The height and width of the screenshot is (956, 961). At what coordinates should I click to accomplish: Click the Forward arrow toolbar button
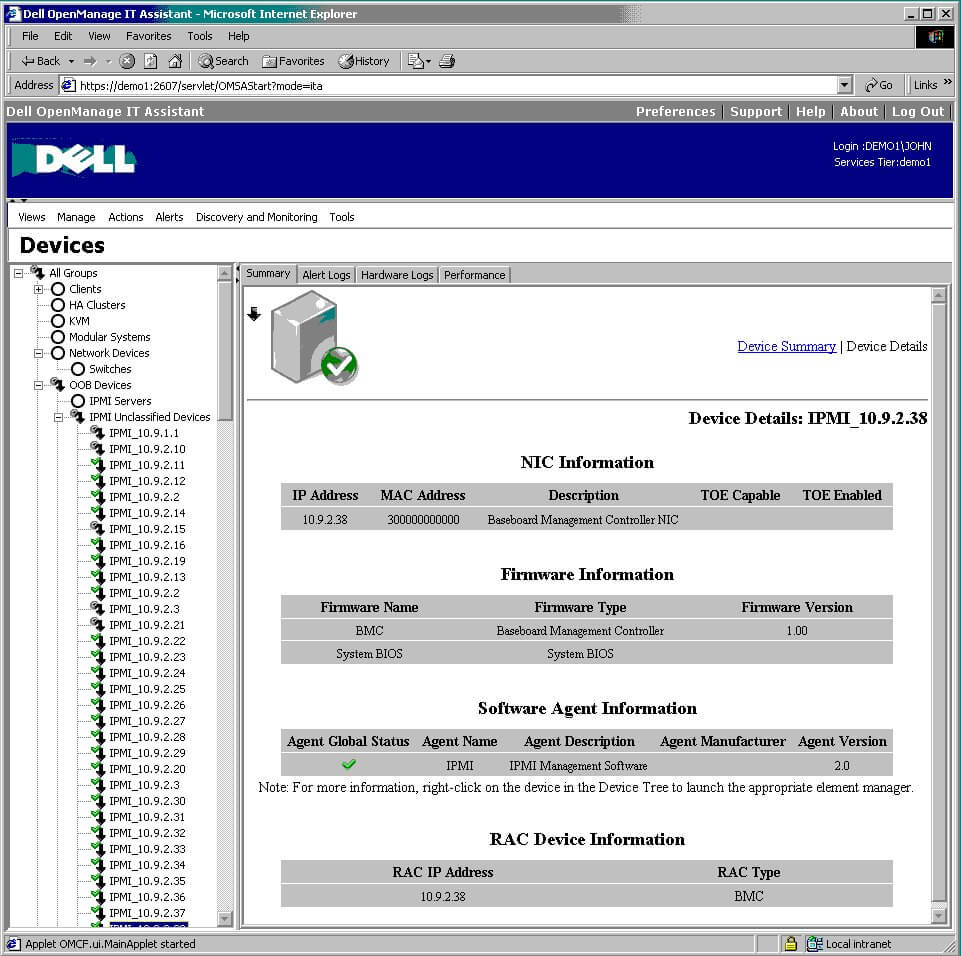90,61
